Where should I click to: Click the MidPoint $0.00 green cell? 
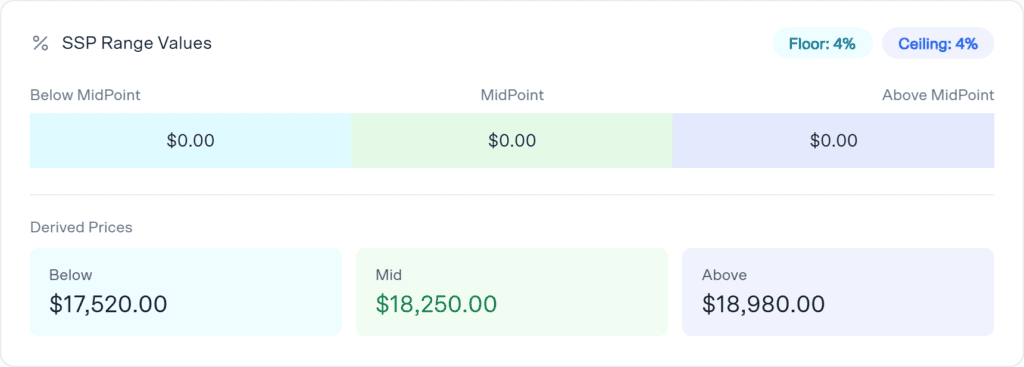[512, 140]
